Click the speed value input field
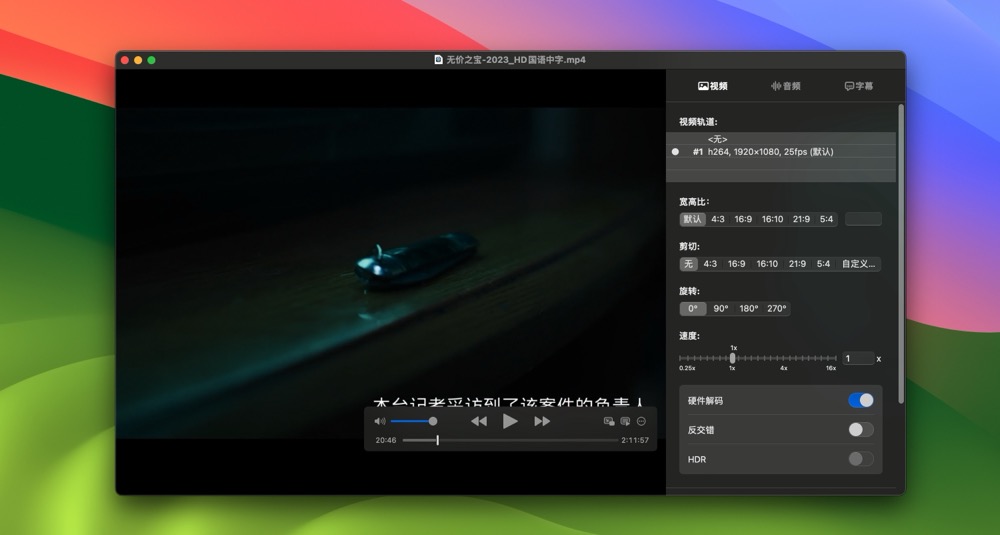 coord(858,358)
